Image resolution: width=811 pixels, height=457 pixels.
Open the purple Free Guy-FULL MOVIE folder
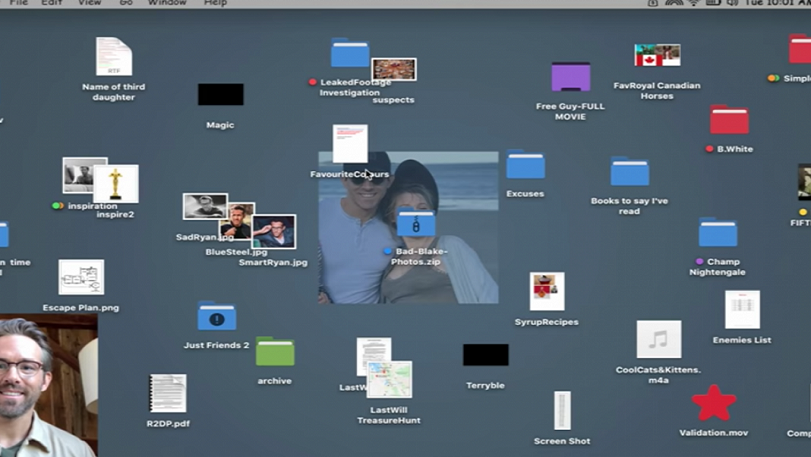[x=570, y=77]
